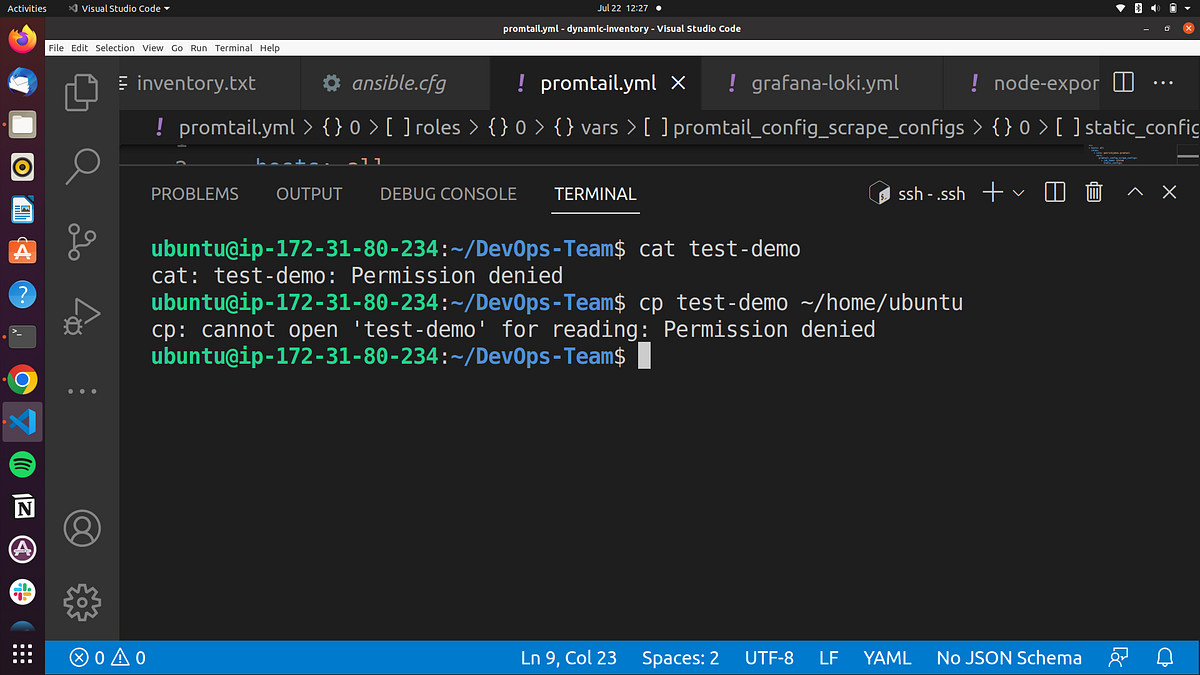1200x675 pixels.
Task: Change indentation via Spaces: 2
Action: tap(680, 658)
